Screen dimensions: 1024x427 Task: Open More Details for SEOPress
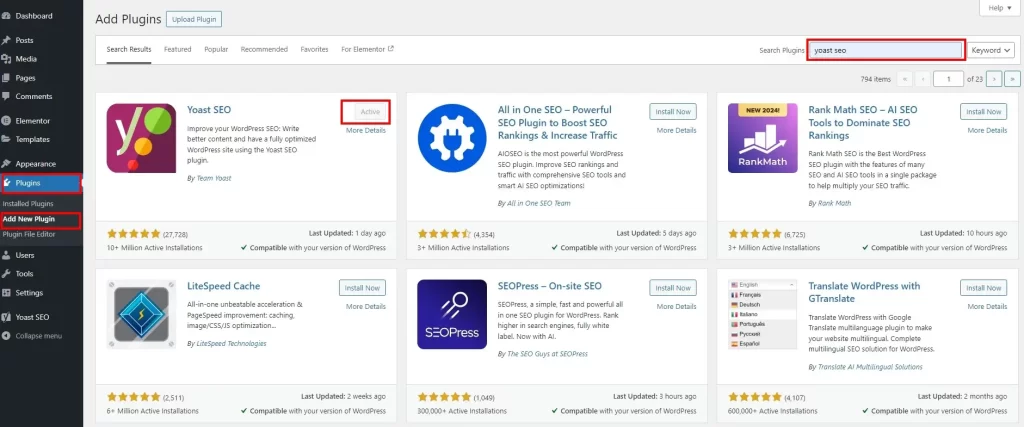pos(677,307)
